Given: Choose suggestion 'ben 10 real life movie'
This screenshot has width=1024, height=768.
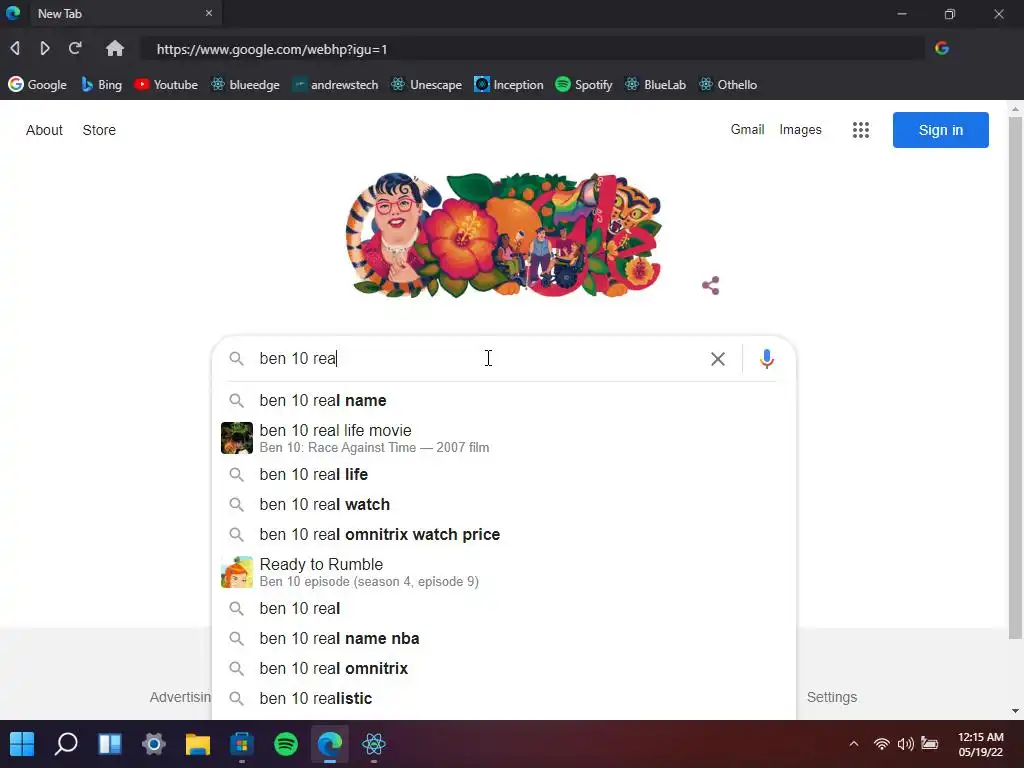Looking at the screenshot, I should pos(504,438).
